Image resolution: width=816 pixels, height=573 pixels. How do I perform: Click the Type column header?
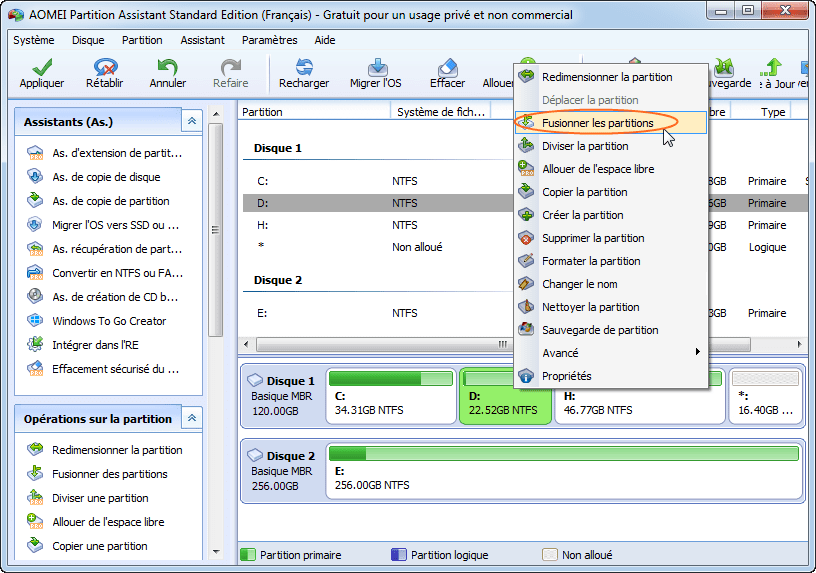pyautogui.click(x=761, y=112)
